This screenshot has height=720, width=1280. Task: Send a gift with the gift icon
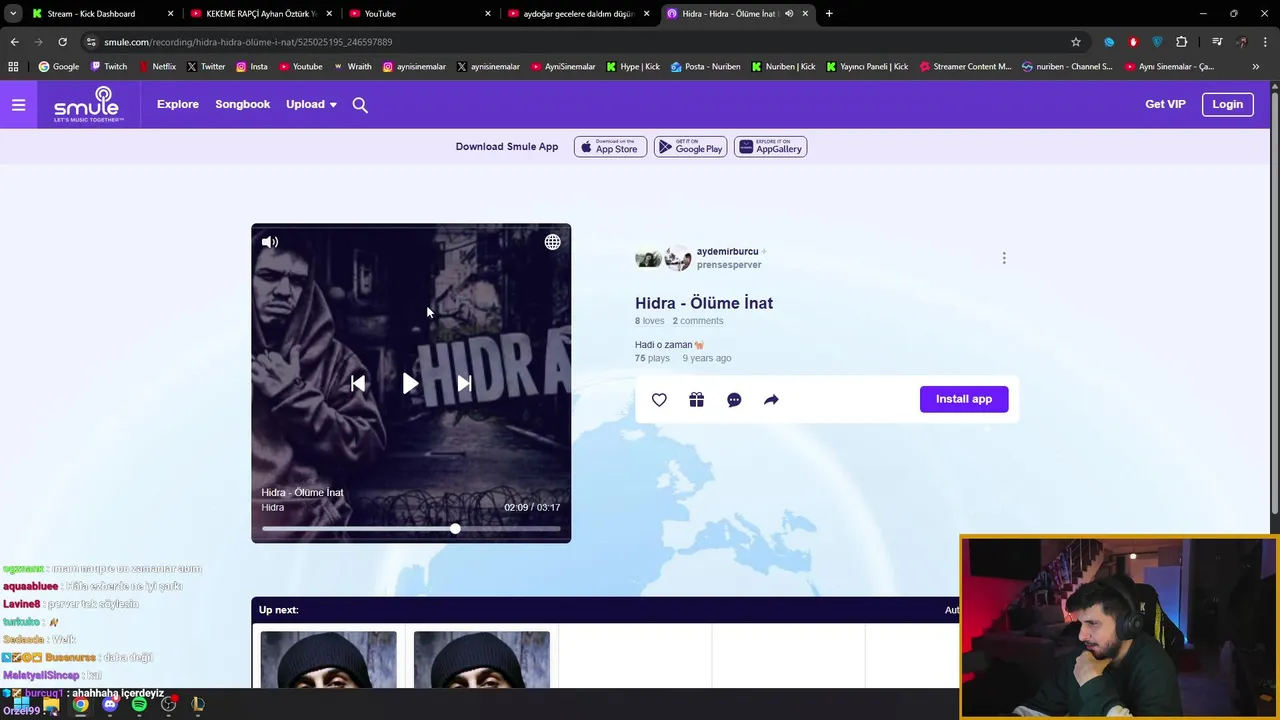(697, 400)
